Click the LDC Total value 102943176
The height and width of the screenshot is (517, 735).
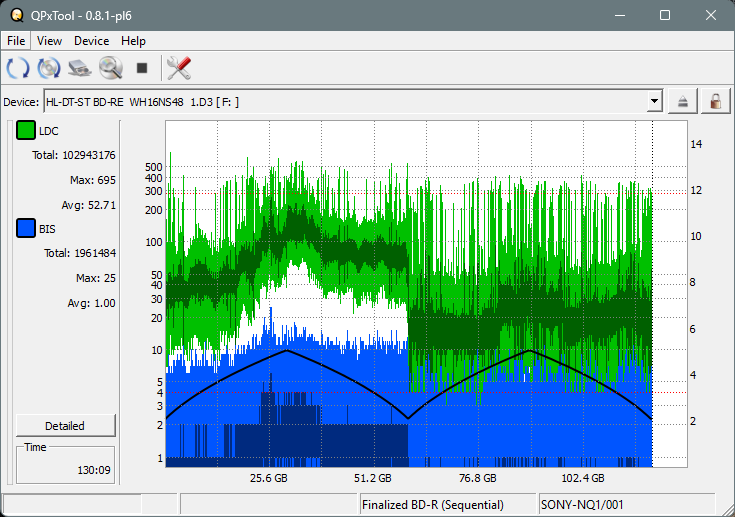tap(89, 155)
